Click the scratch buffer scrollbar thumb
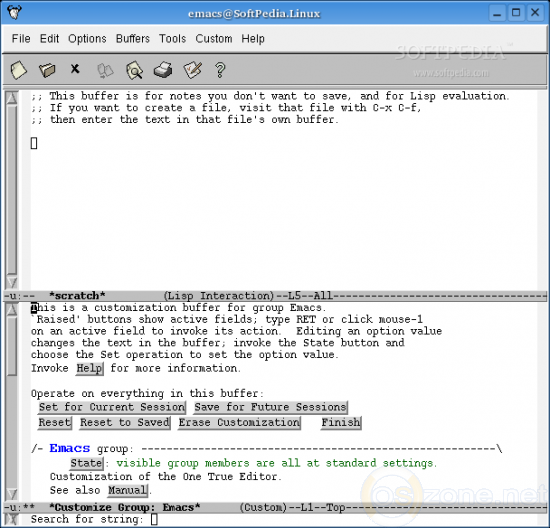550x528 pixels. 12,190
